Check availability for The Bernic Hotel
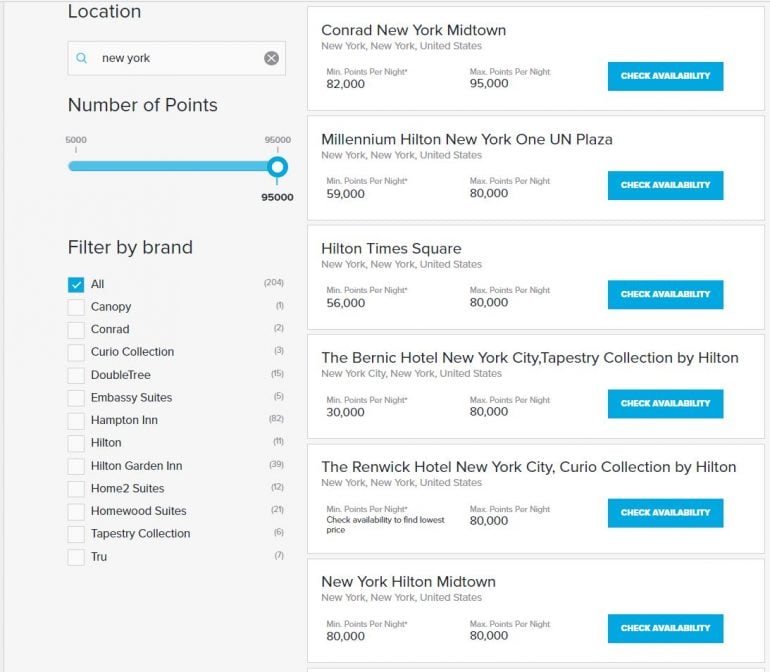Image resolution: width=770 pixels, height=672 pixels. (x=665, y=403)
